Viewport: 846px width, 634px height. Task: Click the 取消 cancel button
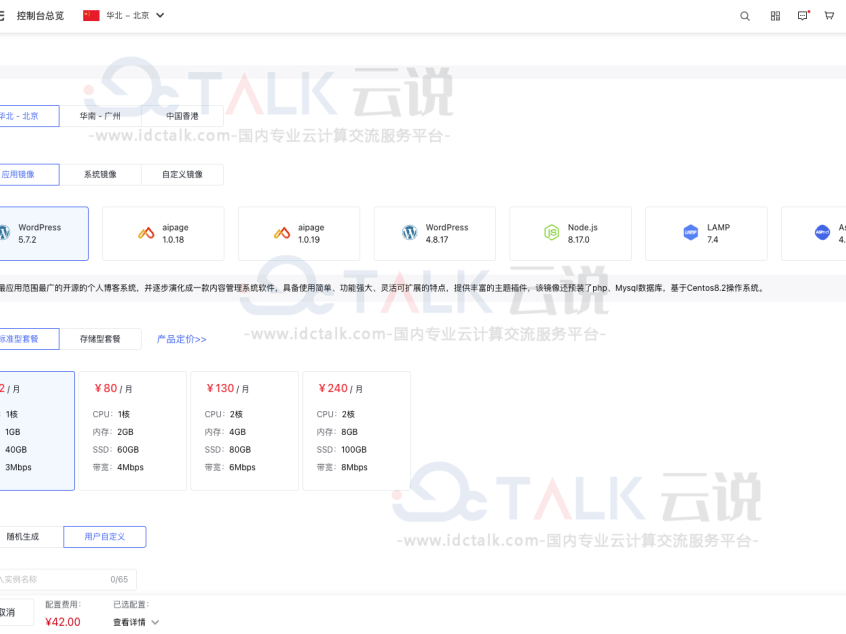click(15, 612)
